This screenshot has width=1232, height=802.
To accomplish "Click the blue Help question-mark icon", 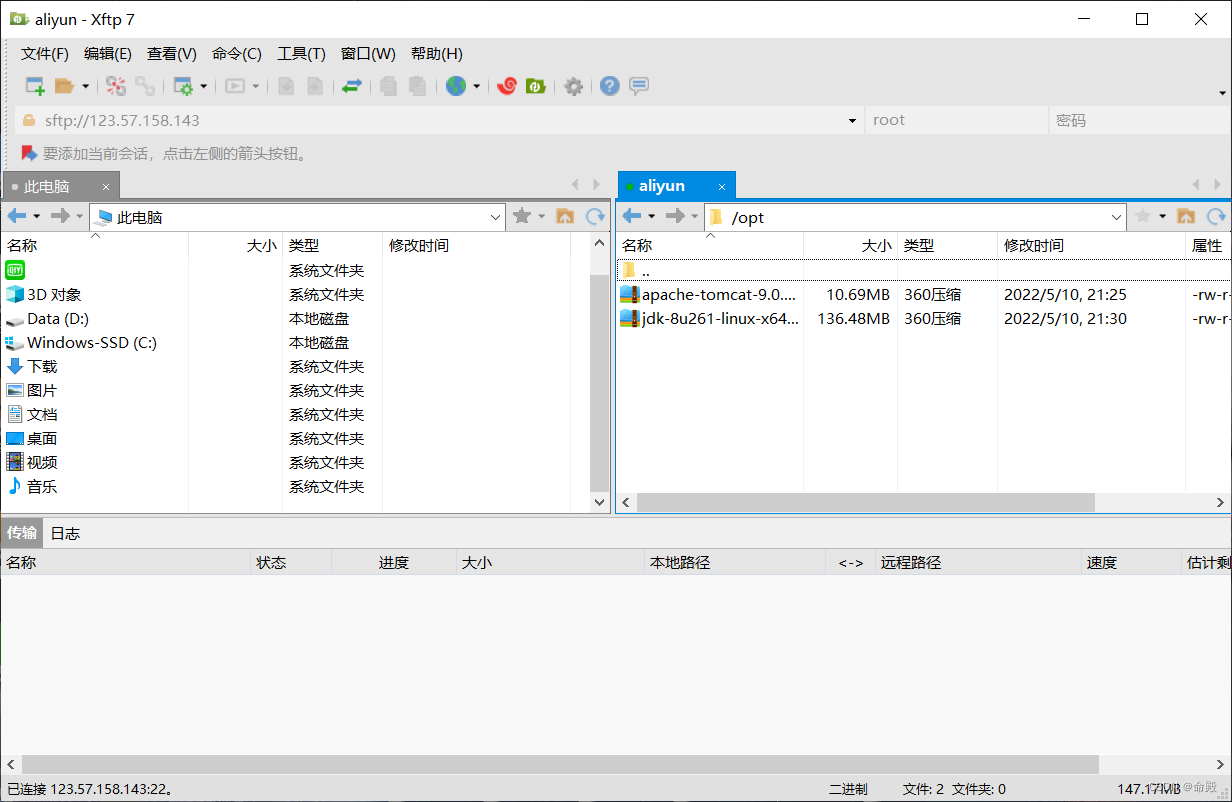I will click(610, 86).
